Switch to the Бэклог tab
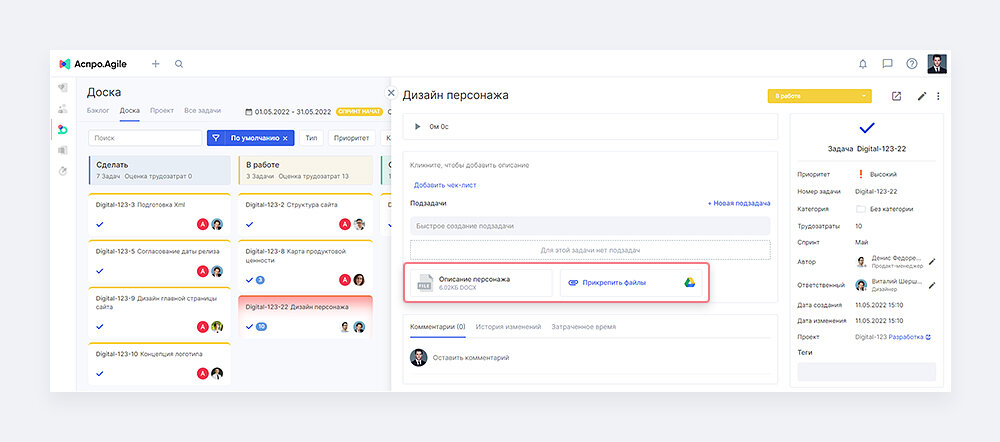1000x442 pixels. (98, 110)
